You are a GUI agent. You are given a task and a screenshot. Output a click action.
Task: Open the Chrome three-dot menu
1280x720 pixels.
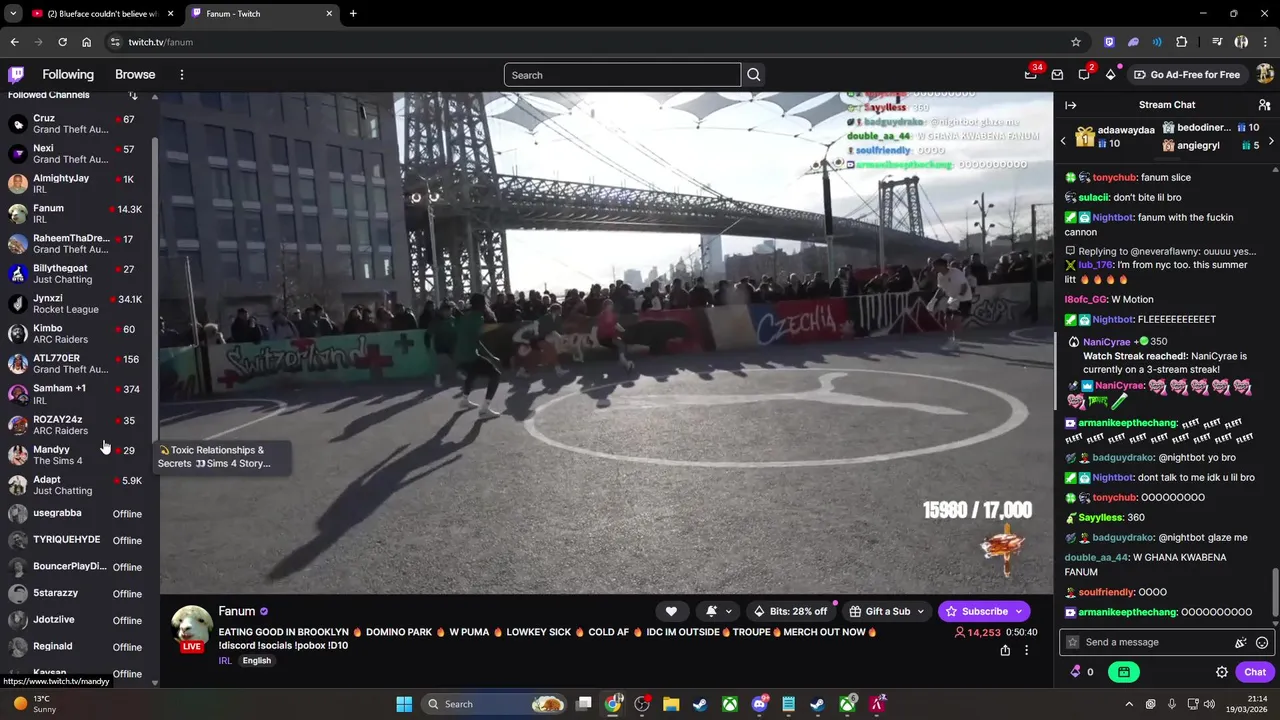(1265, 42)
